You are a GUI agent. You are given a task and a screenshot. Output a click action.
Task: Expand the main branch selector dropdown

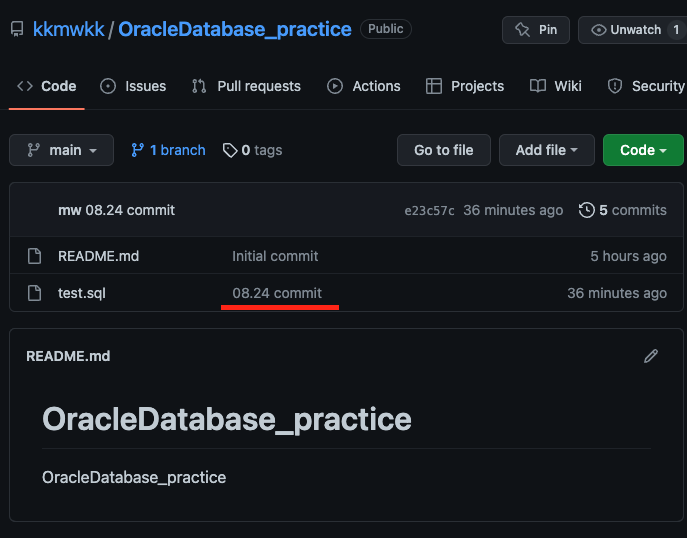(61, 150)
